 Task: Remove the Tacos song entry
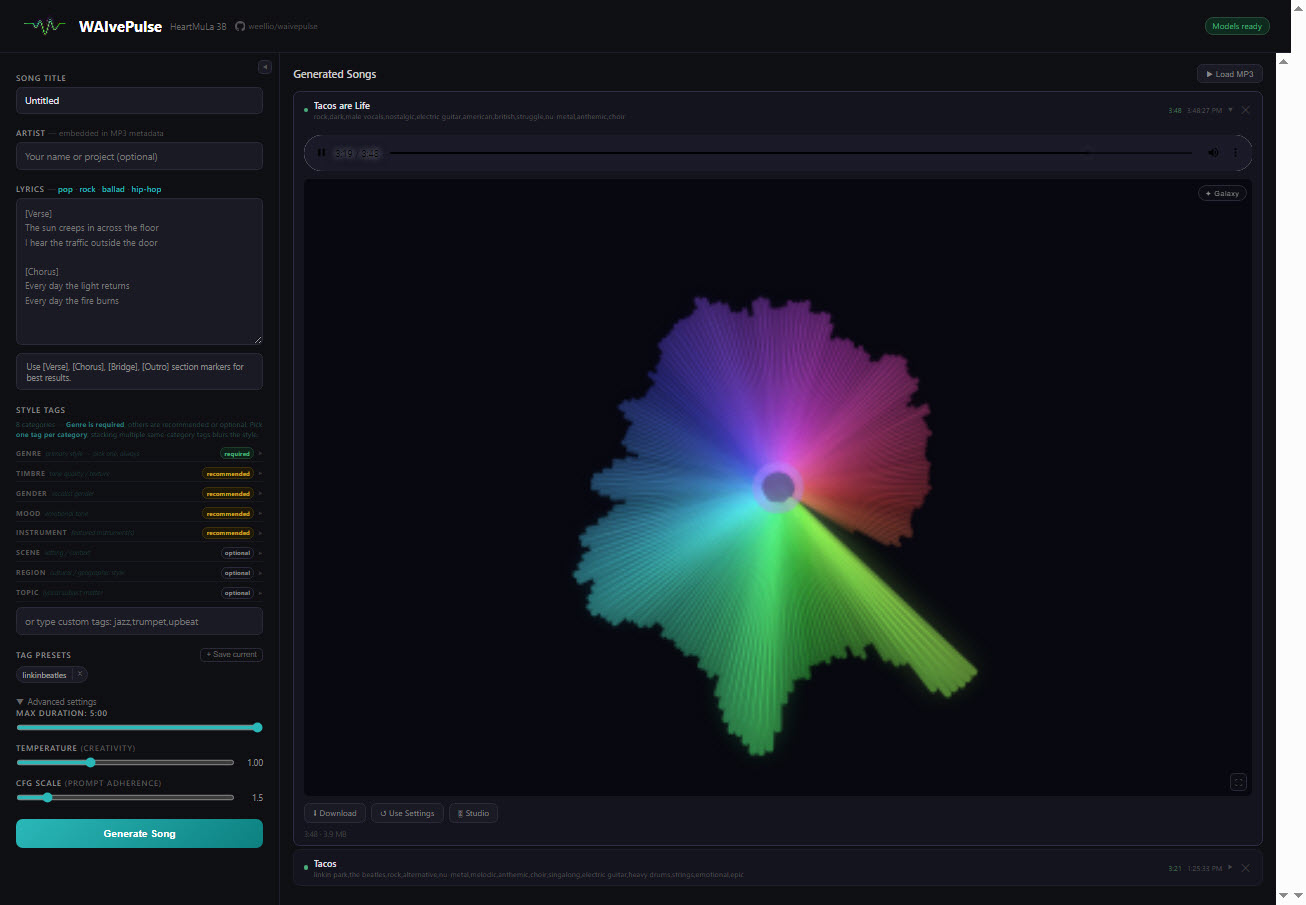1245,868
